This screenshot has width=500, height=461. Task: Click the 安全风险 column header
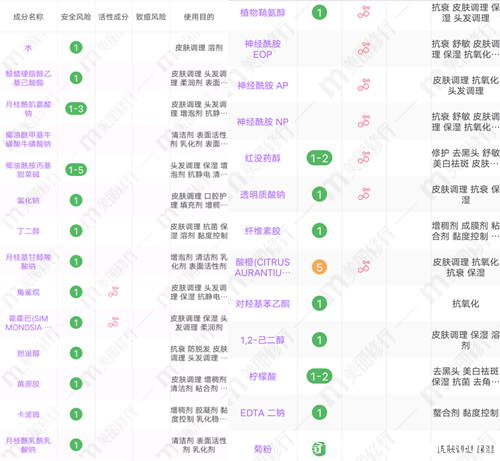76,17
